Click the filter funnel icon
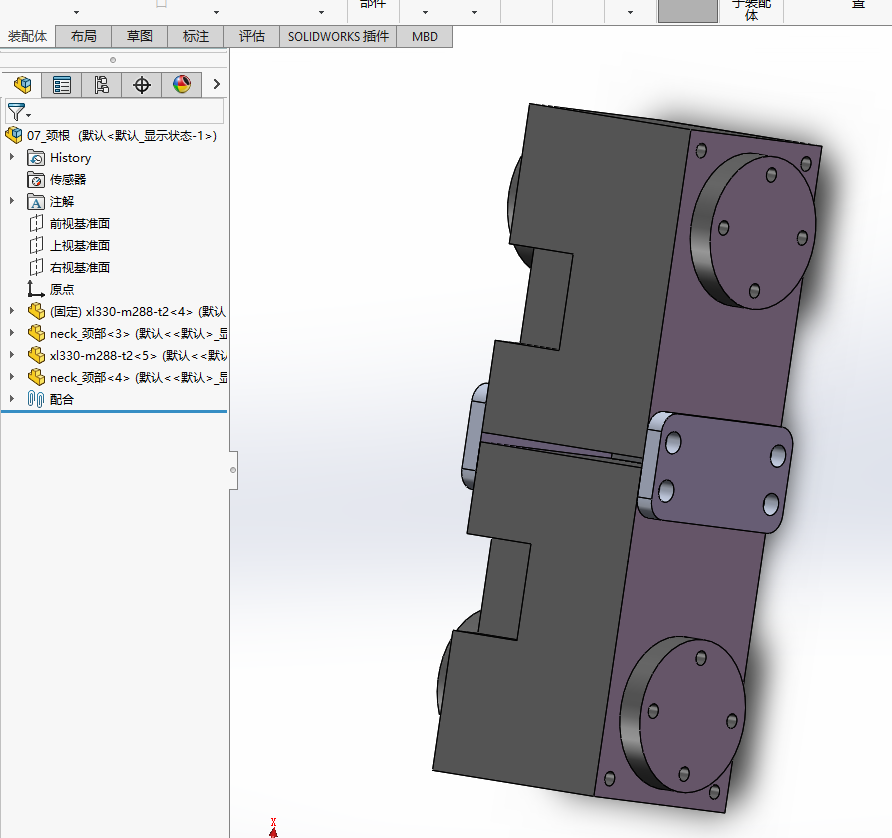The height and width of the screenshot is (838, 892). pos(16,112)
